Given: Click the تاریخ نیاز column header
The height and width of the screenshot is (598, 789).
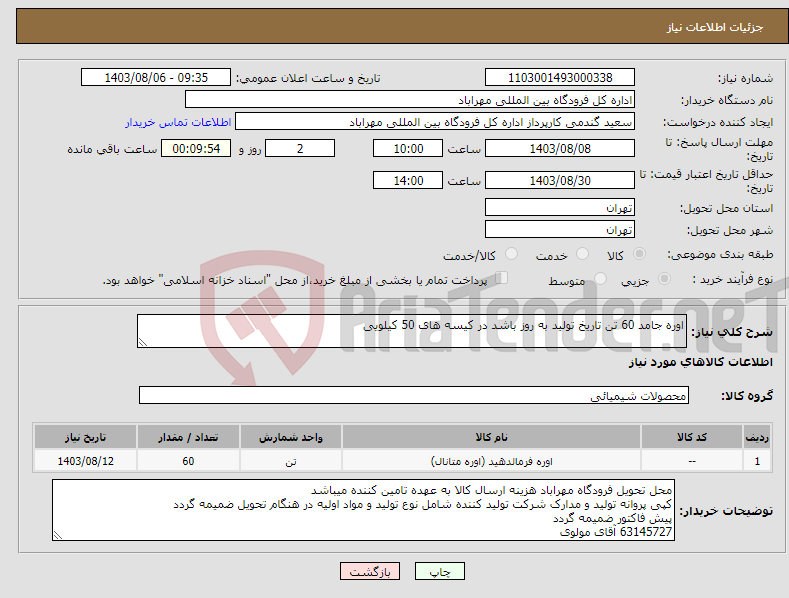Looking at the screenshot, I should tap(86, 437).
